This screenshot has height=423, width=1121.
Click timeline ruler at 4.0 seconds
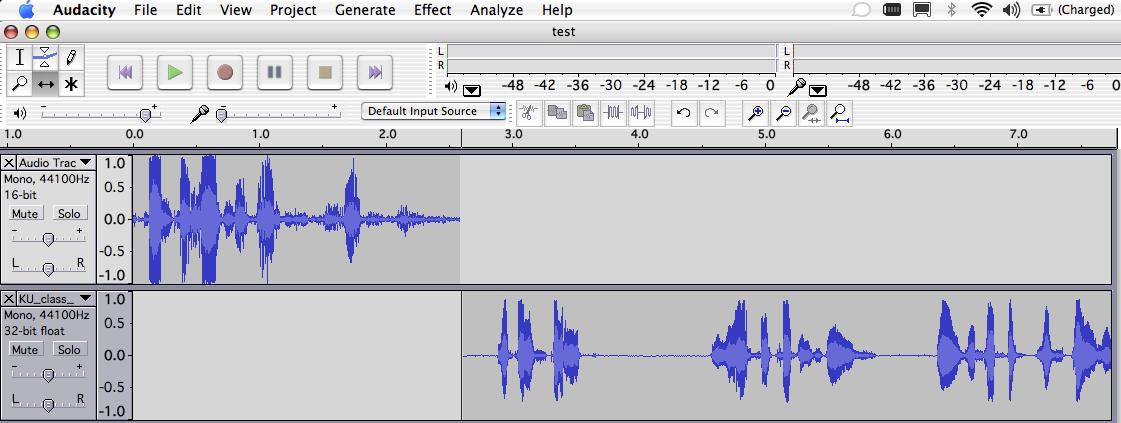[x=639, y=134]
